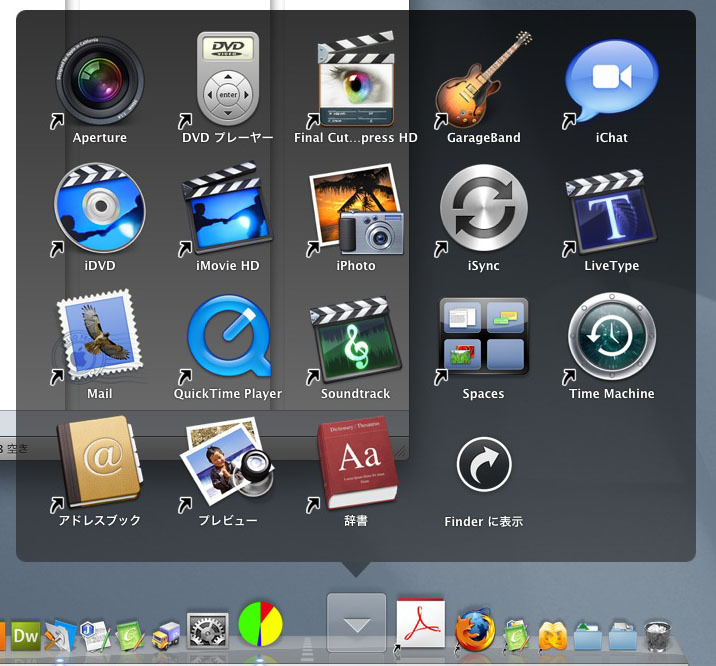Launch QuickTime Player
The image size is (716, 666).
228,336
